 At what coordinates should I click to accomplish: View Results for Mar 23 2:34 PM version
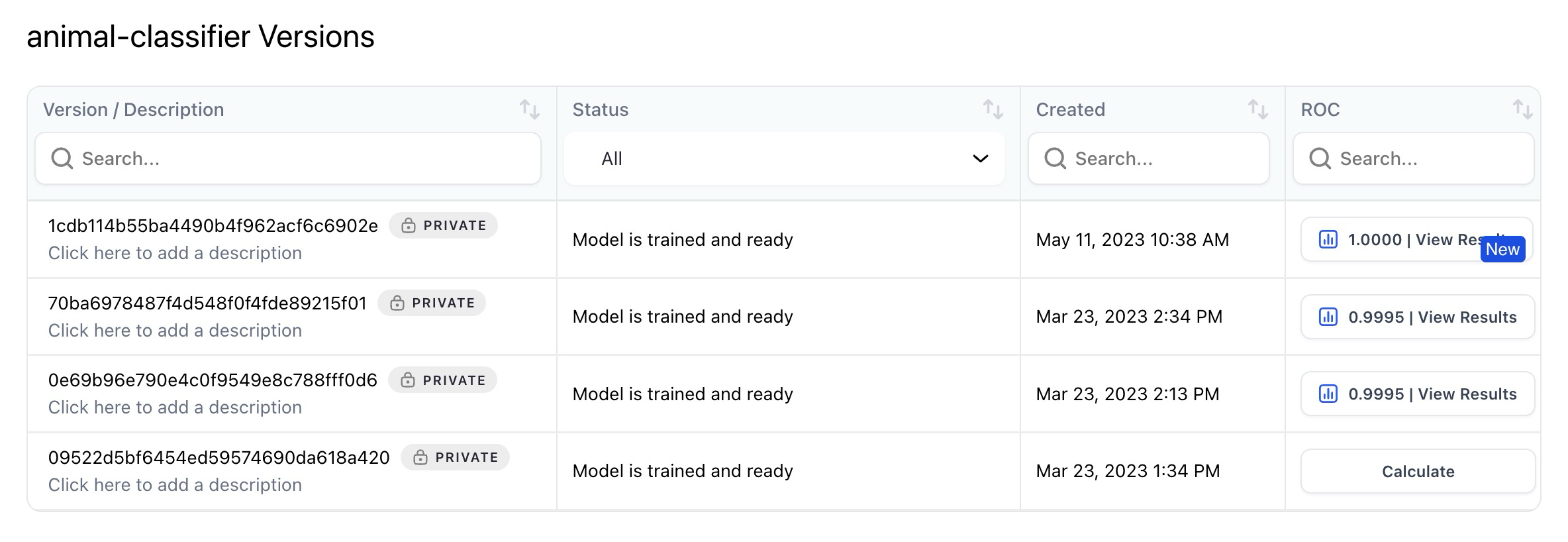[1418, 317]
